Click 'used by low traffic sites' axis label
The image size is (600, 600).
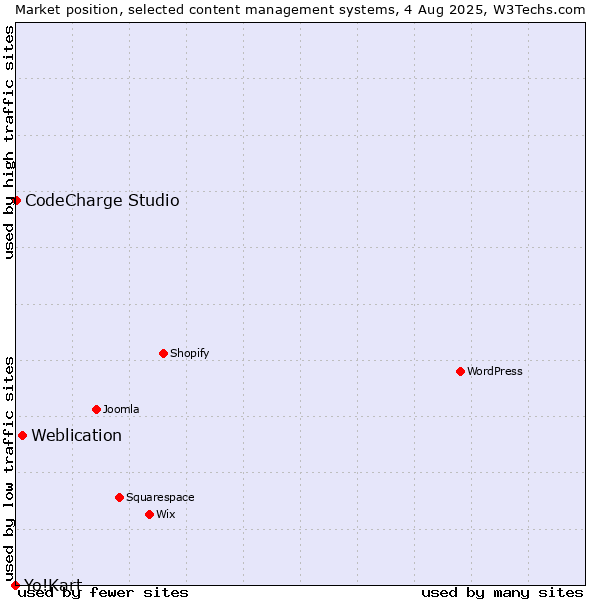pos(8,470)
